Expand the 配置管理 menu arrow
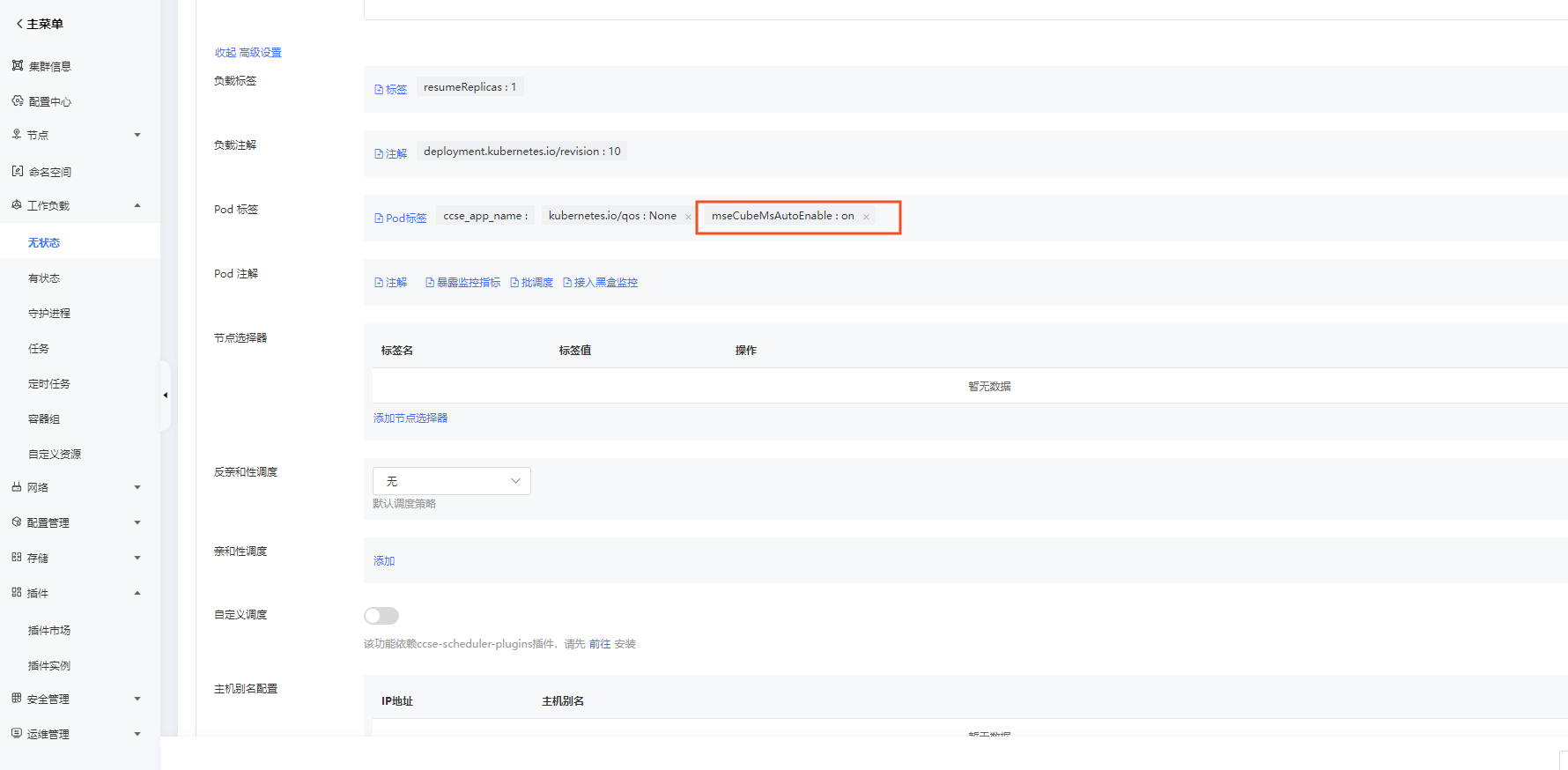 coord(137,522)
